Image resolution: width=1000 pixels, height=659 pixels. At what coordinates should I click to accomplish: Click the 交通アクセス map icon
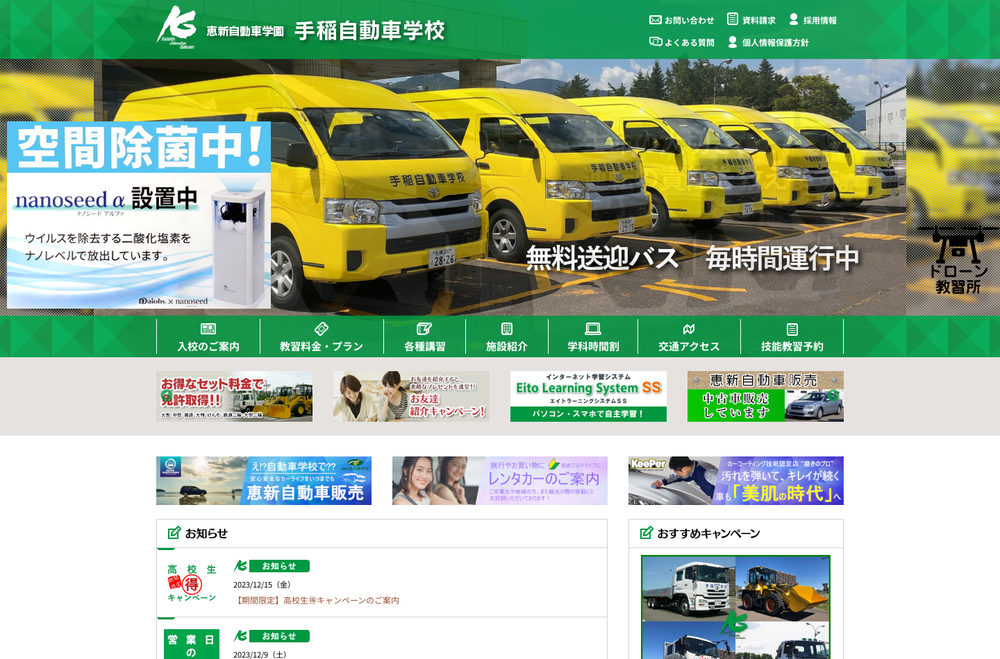coord(689,329)
